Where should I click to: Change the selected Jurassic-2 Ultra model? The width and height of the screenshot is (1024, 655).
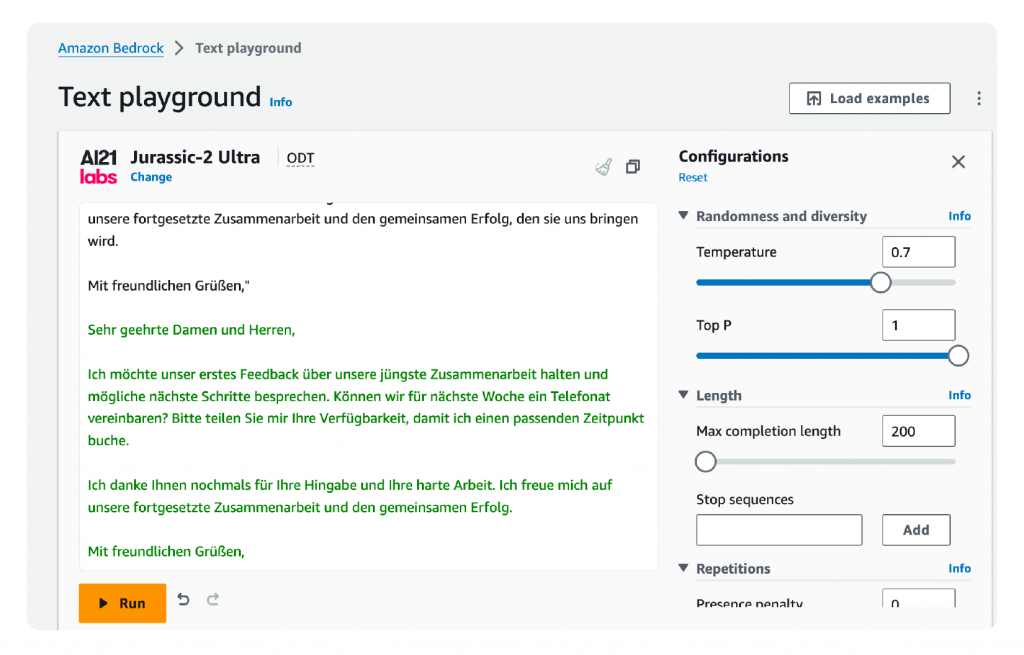point(150,177)
